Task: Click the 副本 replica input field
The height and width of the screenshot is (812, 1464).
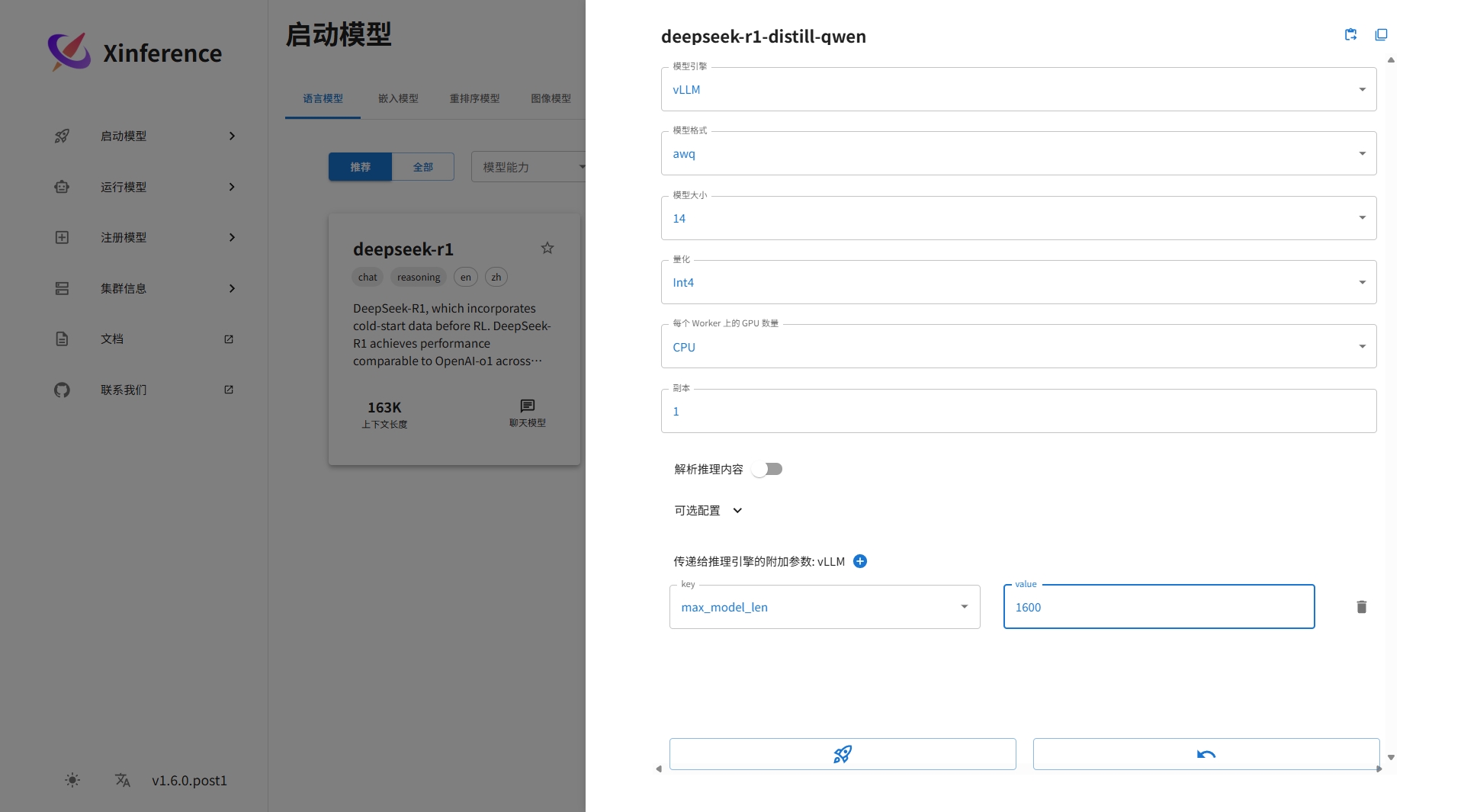Action: (1018, 411)
